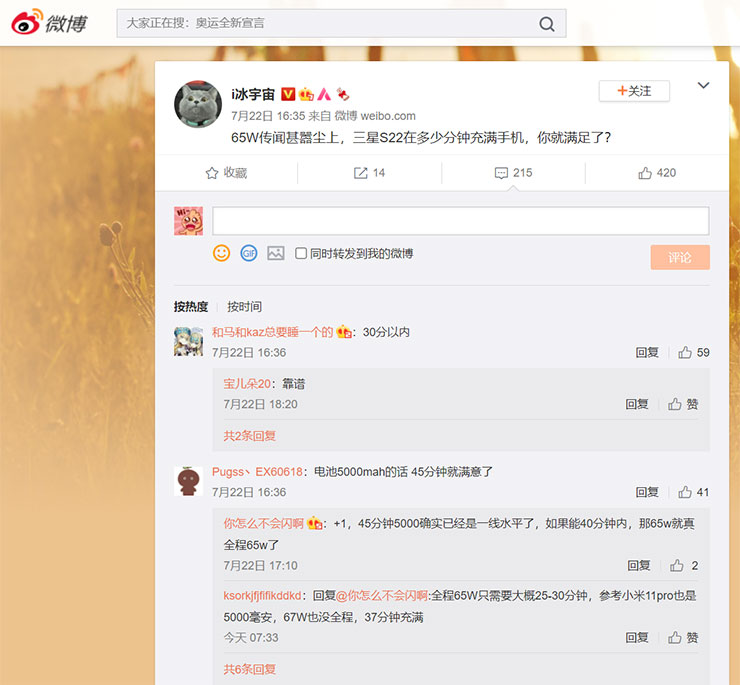Expand 共2条回复 replies
The width and height of the screenshot is (740, 685).
(250, 436)
